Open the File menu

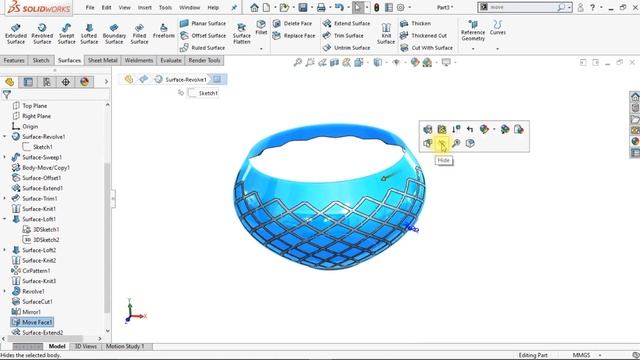(x=90, y=7)
